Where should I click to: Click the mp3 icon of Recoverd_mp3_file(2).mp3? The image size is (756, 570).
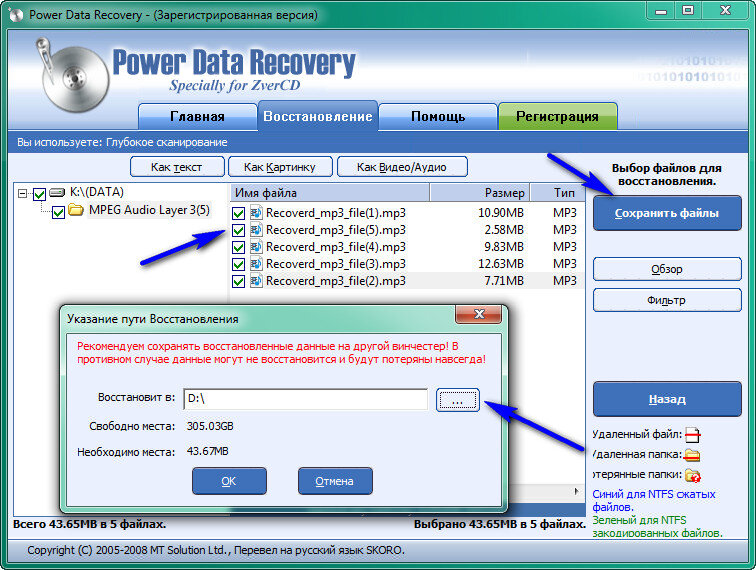(256, 280)
